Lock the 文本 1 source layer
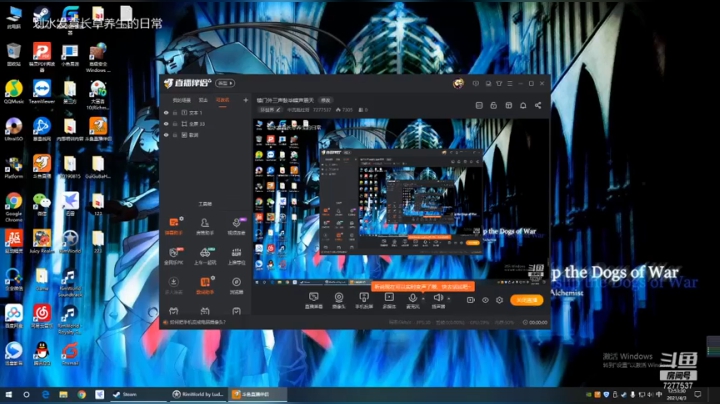Image resolution: width=720 pixels, height=404 pixels. (175, 112)
